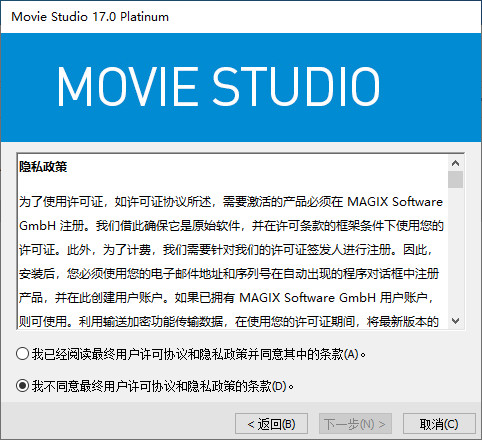Click the disagreement label text ending with (D)
482x440 pixels.
163,386
